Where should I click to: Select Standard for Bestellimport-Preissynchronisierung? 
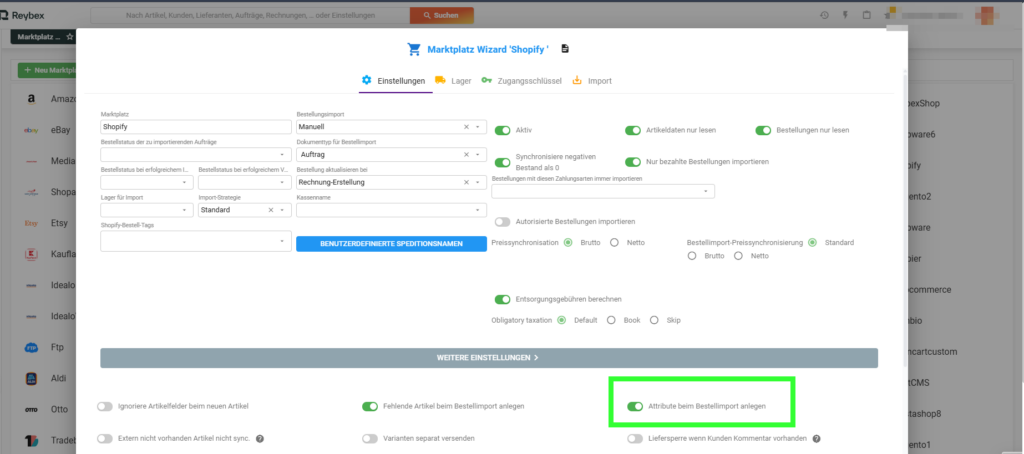point(812,242)
